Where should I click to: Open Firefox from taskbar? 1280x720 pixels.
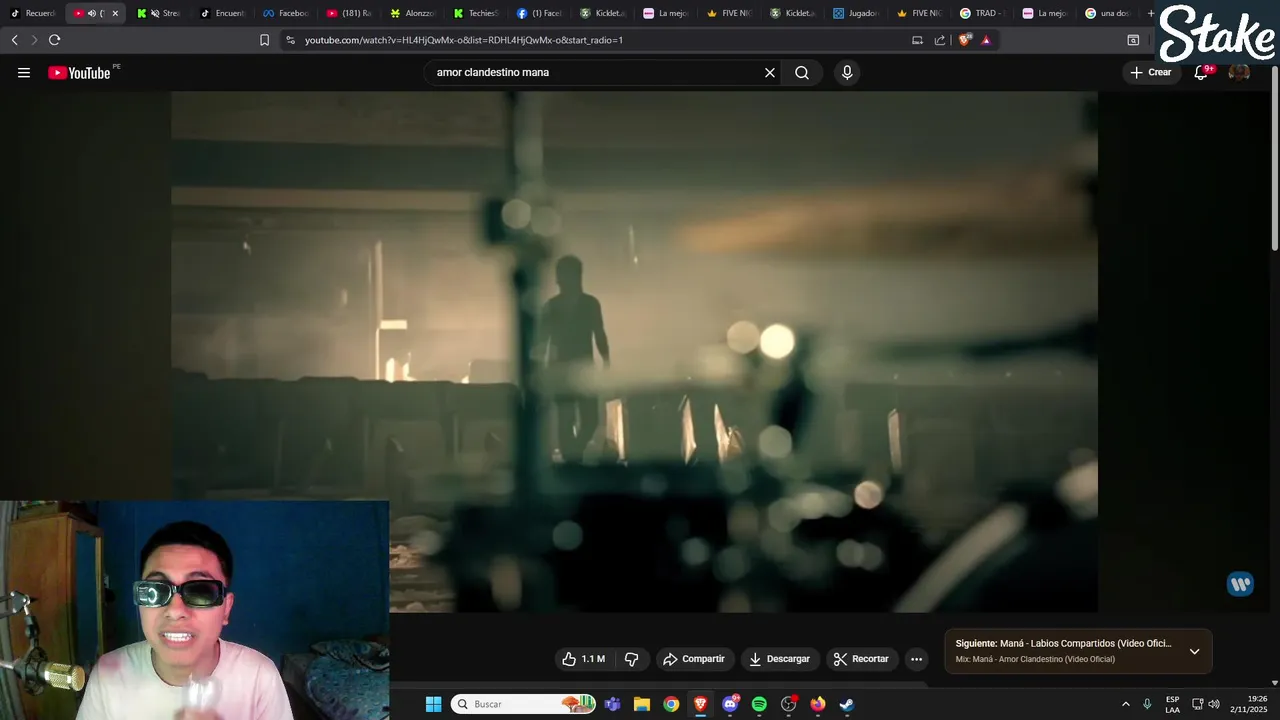coord(818,704)
